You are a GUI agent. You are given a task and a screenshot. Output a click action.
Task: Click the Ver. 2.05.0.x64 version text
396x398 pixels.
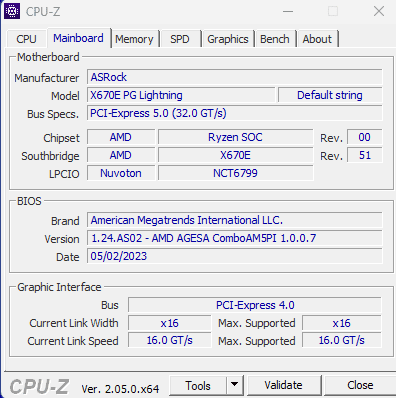[x=120, y=389]
